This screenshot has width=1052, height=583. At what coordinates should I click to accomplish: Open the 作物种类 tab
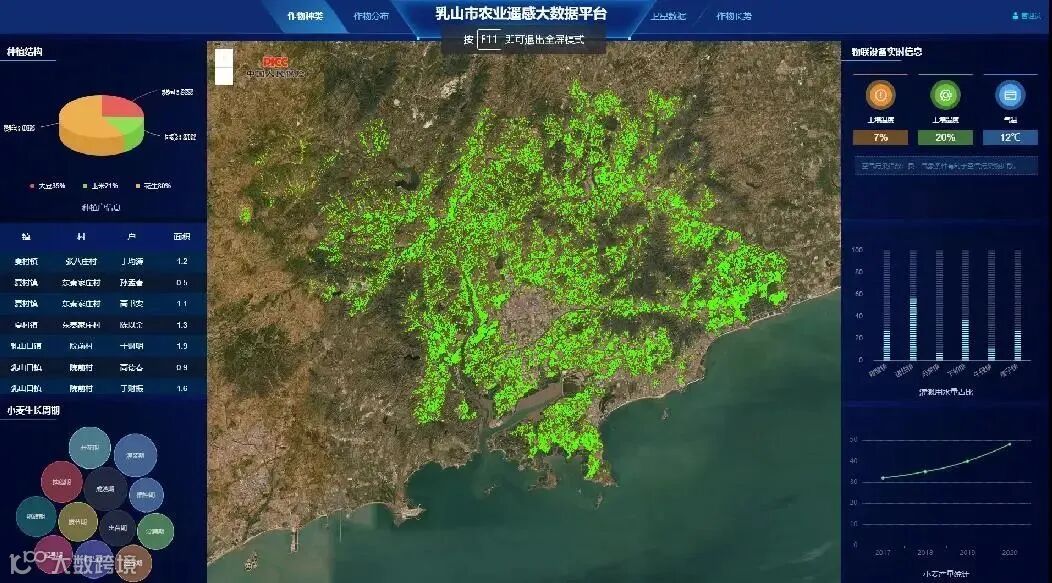click(x=305, y=16)
